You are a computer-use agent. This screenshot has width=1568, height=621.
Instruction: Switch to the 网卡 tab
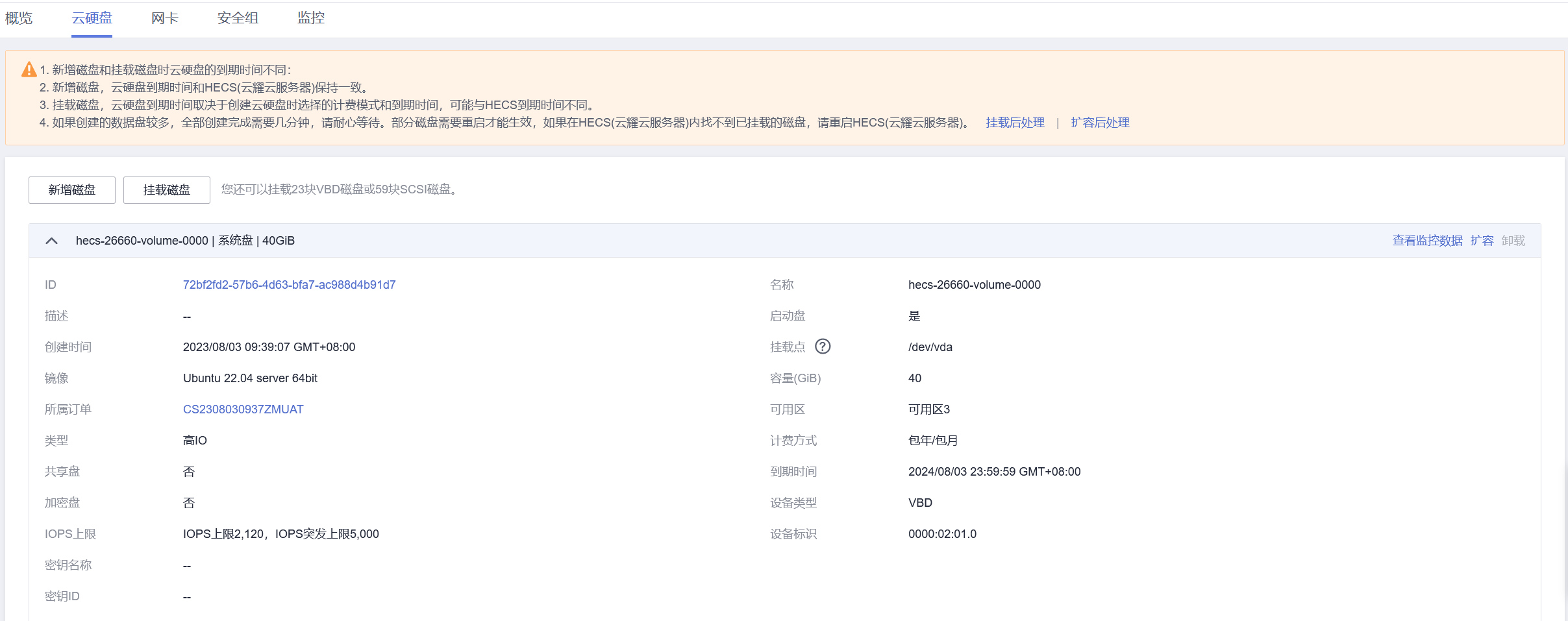(x=164, y=18)
